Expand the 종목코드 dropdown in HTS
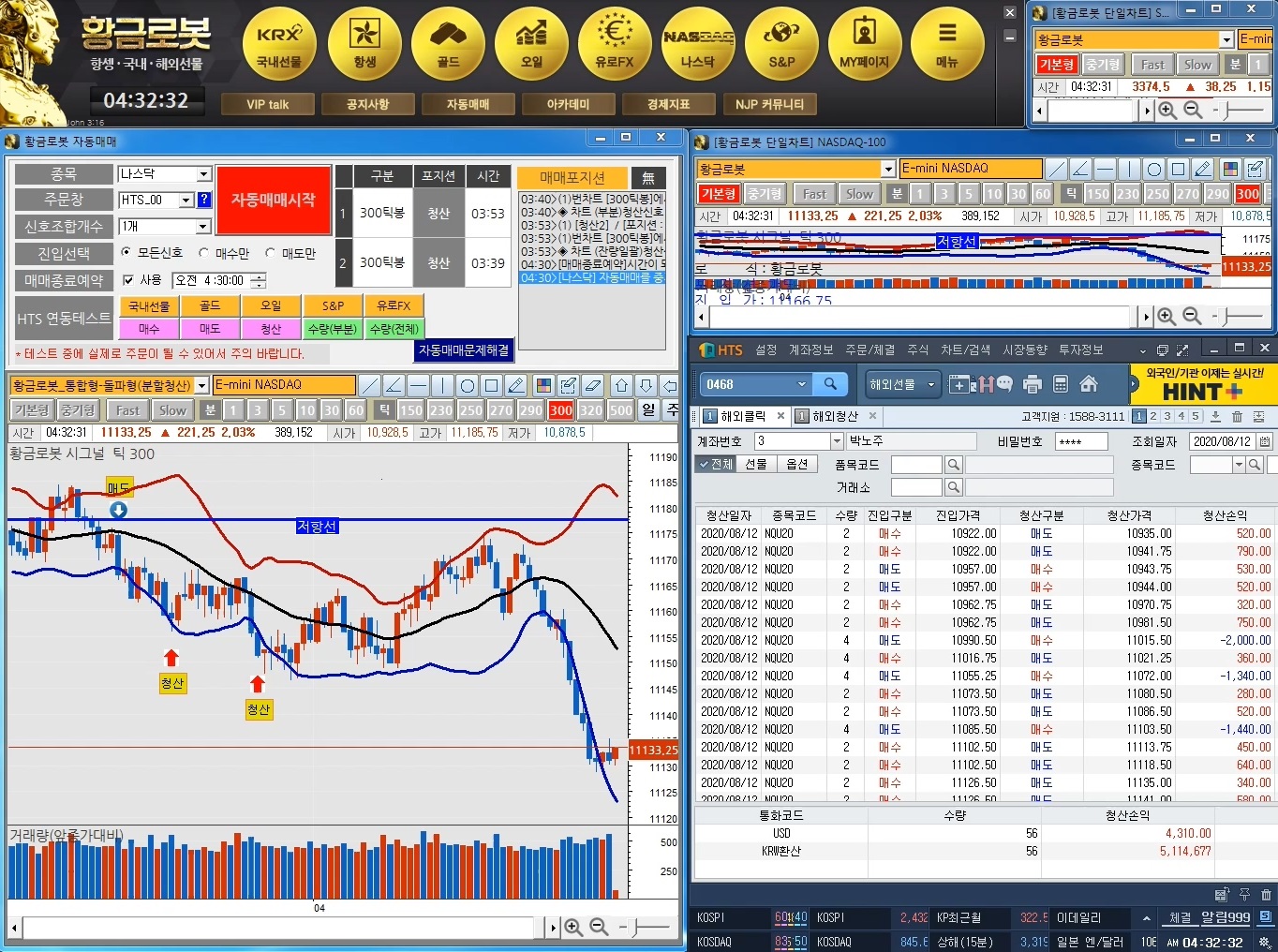Screen dimensions: 1278x952 pyautogui.click(x=1239, y=465)
